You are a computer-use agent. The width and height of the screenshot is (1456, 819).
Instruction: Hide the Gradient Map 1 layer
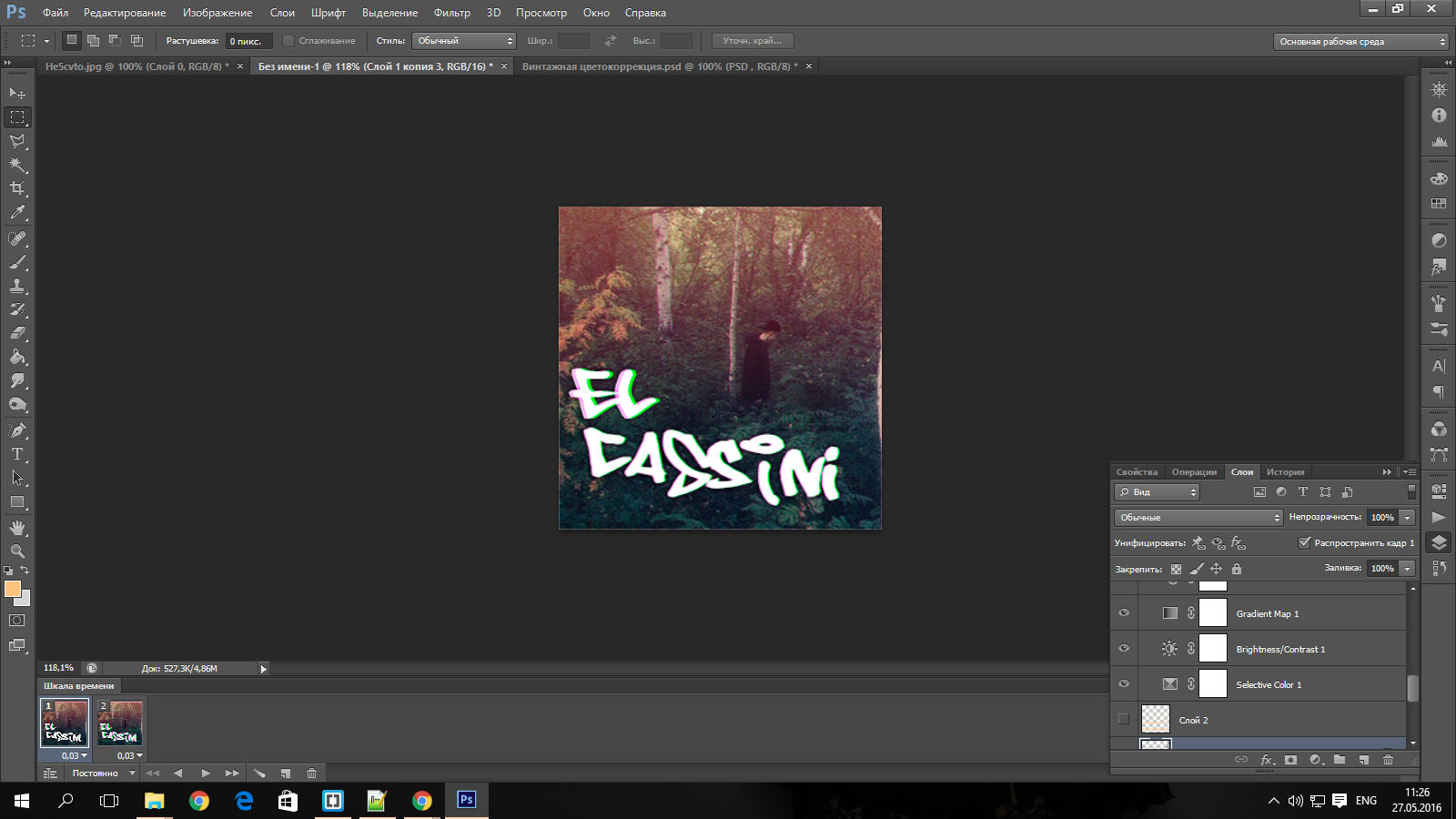pos(1124,613)
